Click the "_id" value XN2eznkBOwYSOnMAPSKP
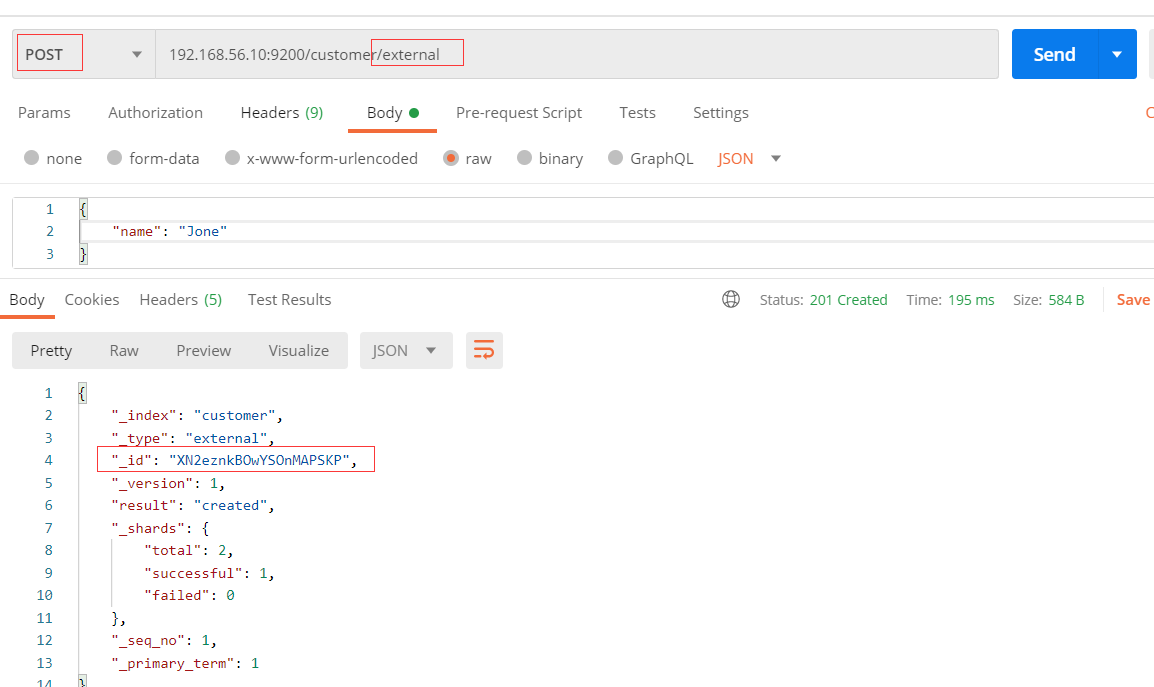The height and width of the screenshot is (687, 1154). coord(259,460)
